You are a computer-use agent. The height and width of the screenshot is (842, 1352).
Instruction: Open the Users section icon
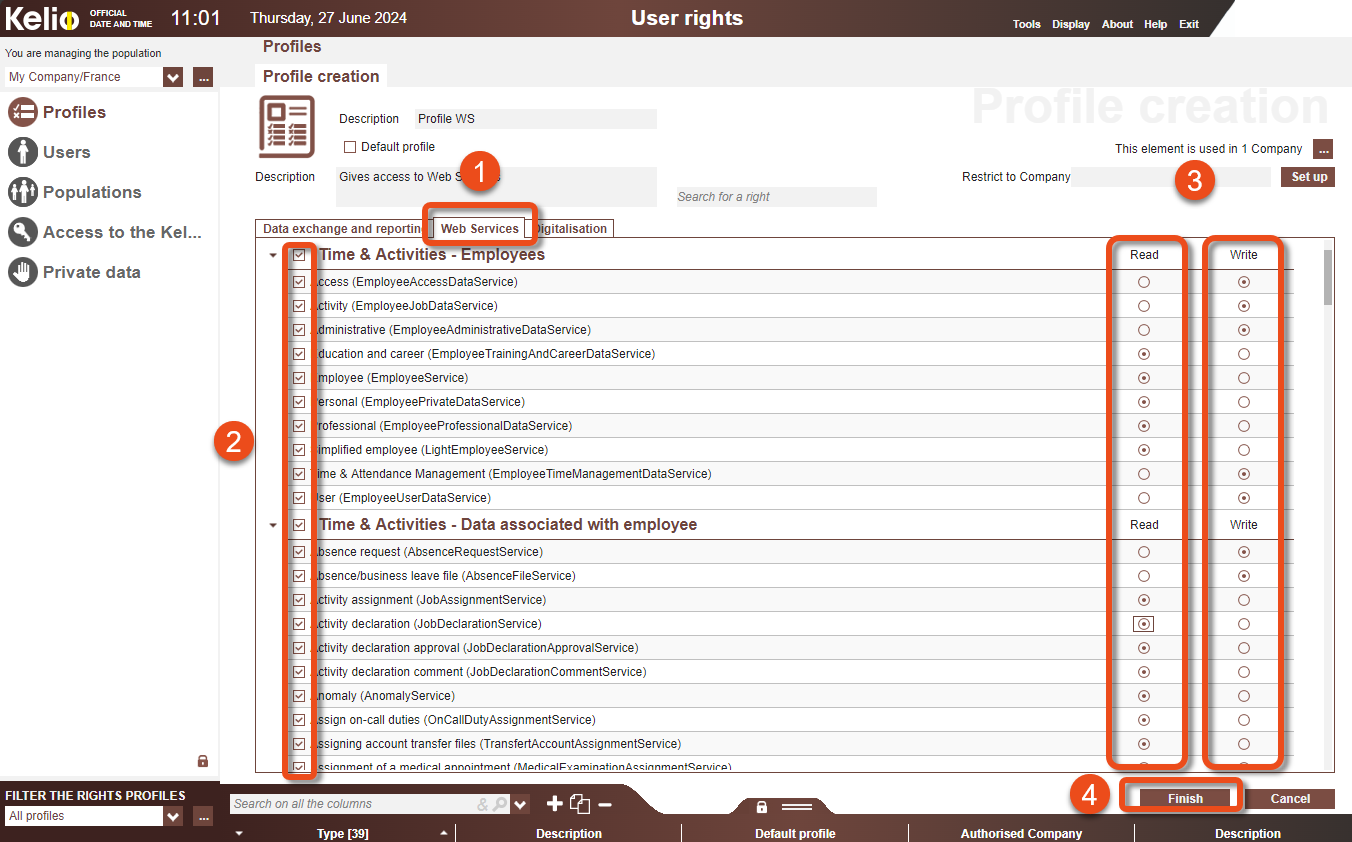click(22, 152)
